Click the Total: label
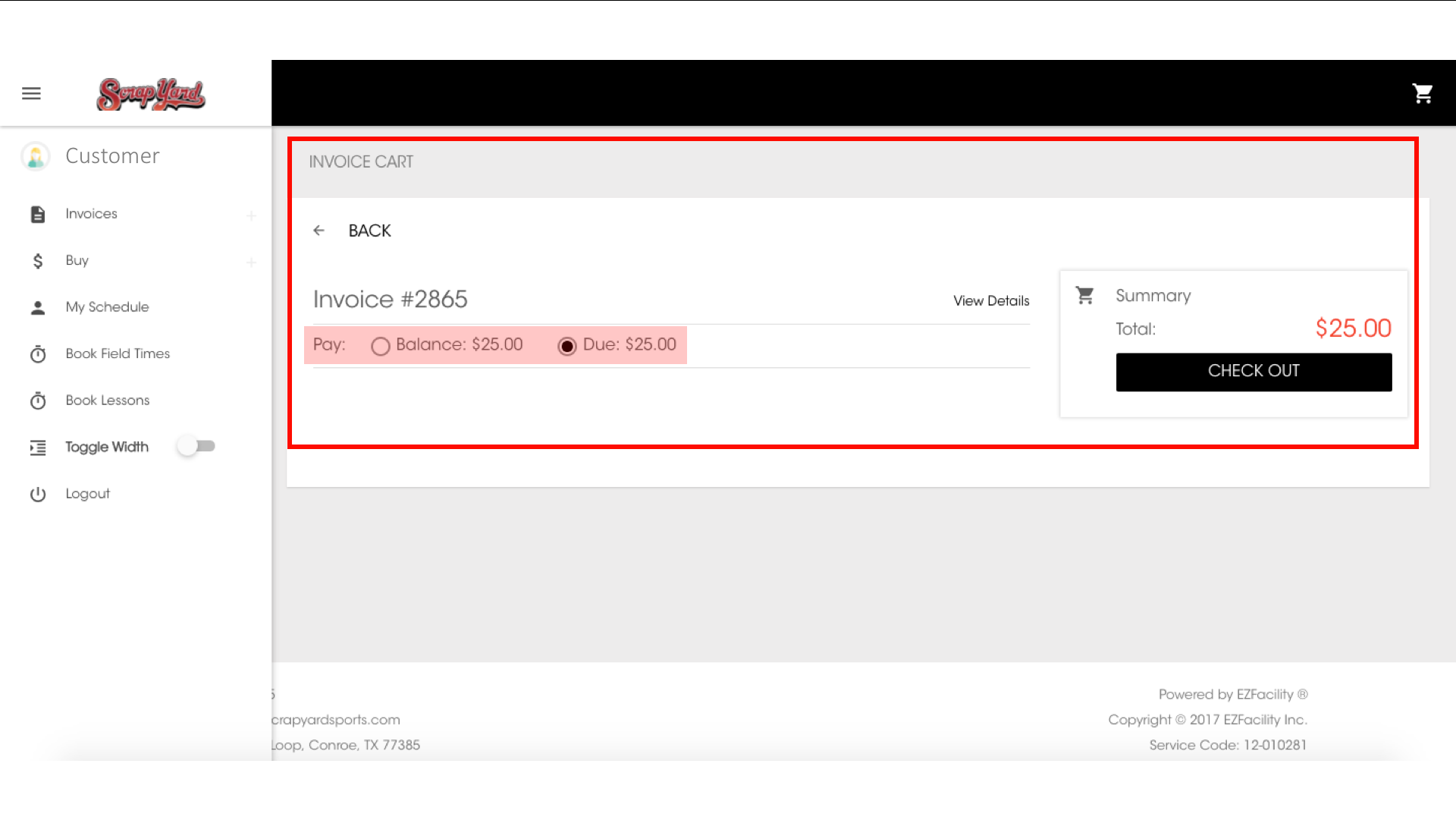The width and height of the screenshot is (1456, 820). (1135, 329)
